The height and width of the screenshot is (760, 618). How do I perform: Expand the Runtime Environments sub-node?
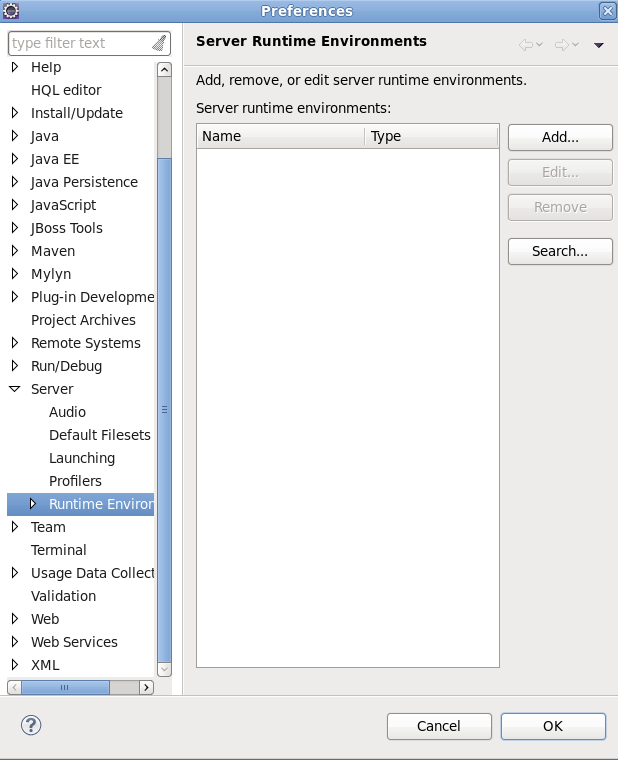(x=32, y=504)
